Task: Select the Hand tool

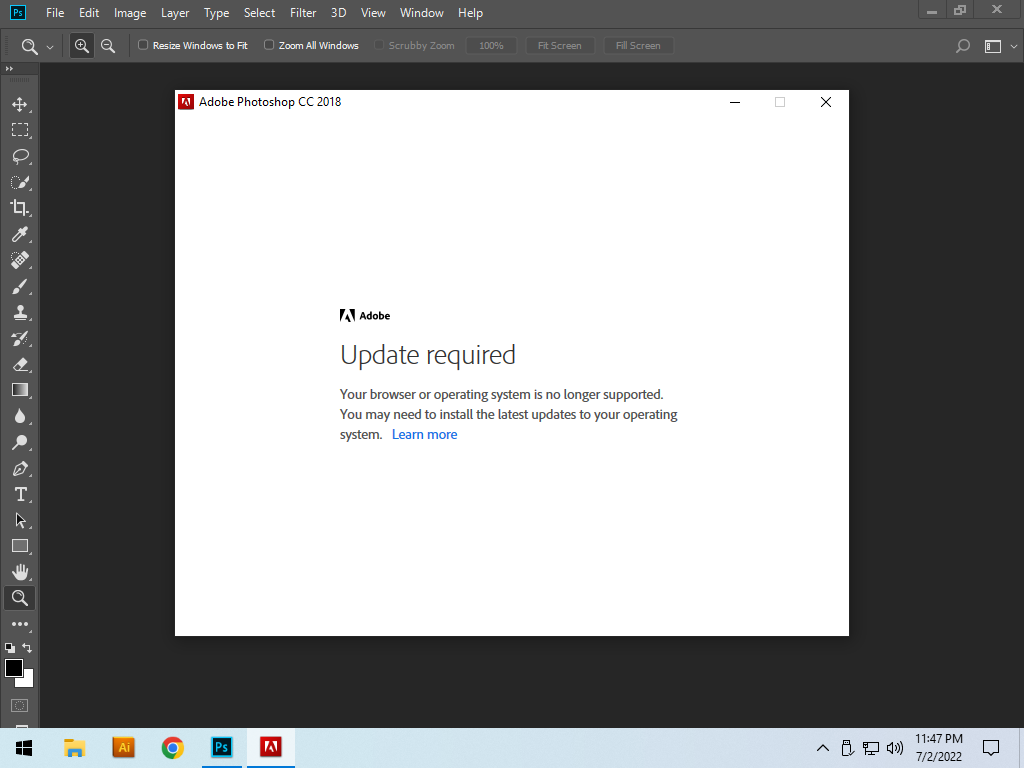Action: [20, 572]
